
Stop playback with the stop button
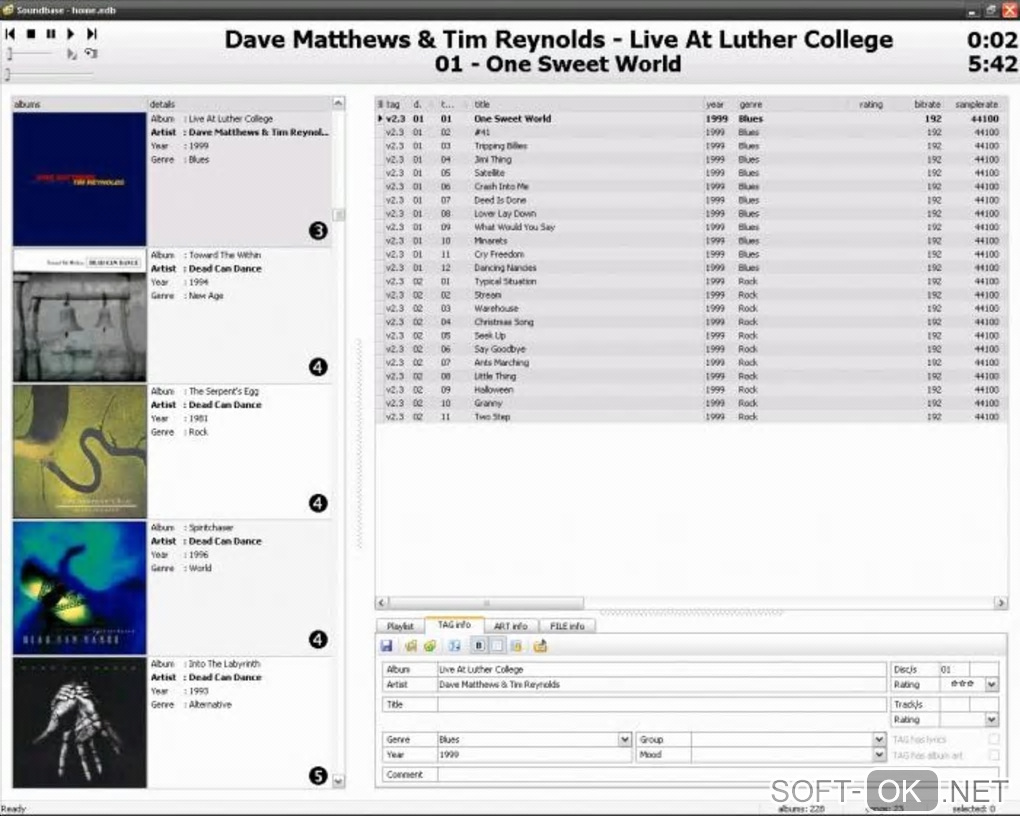pyautogui.click(x=31, y=33)
